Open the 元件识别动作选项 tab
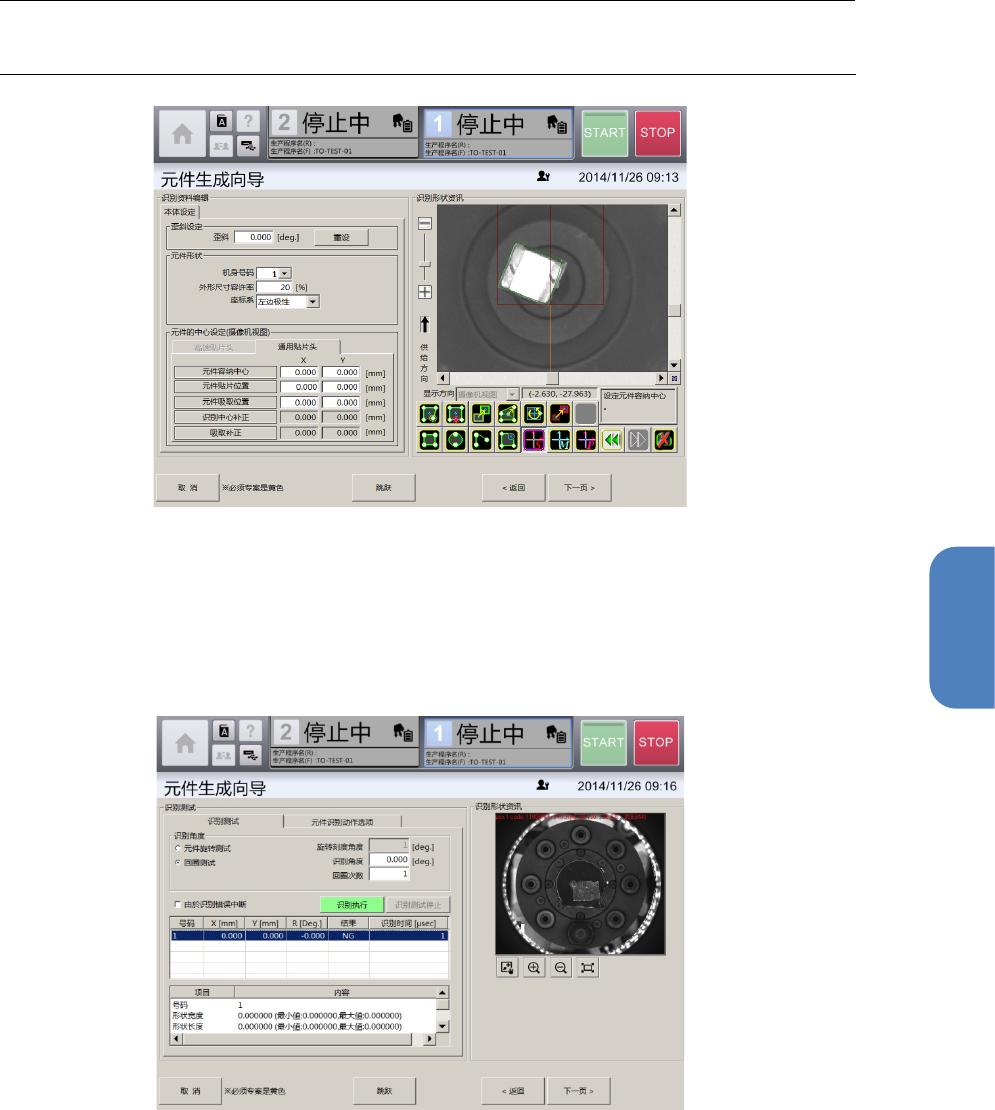The width and height of the screenshot is (995, 1110). (343, 822)
